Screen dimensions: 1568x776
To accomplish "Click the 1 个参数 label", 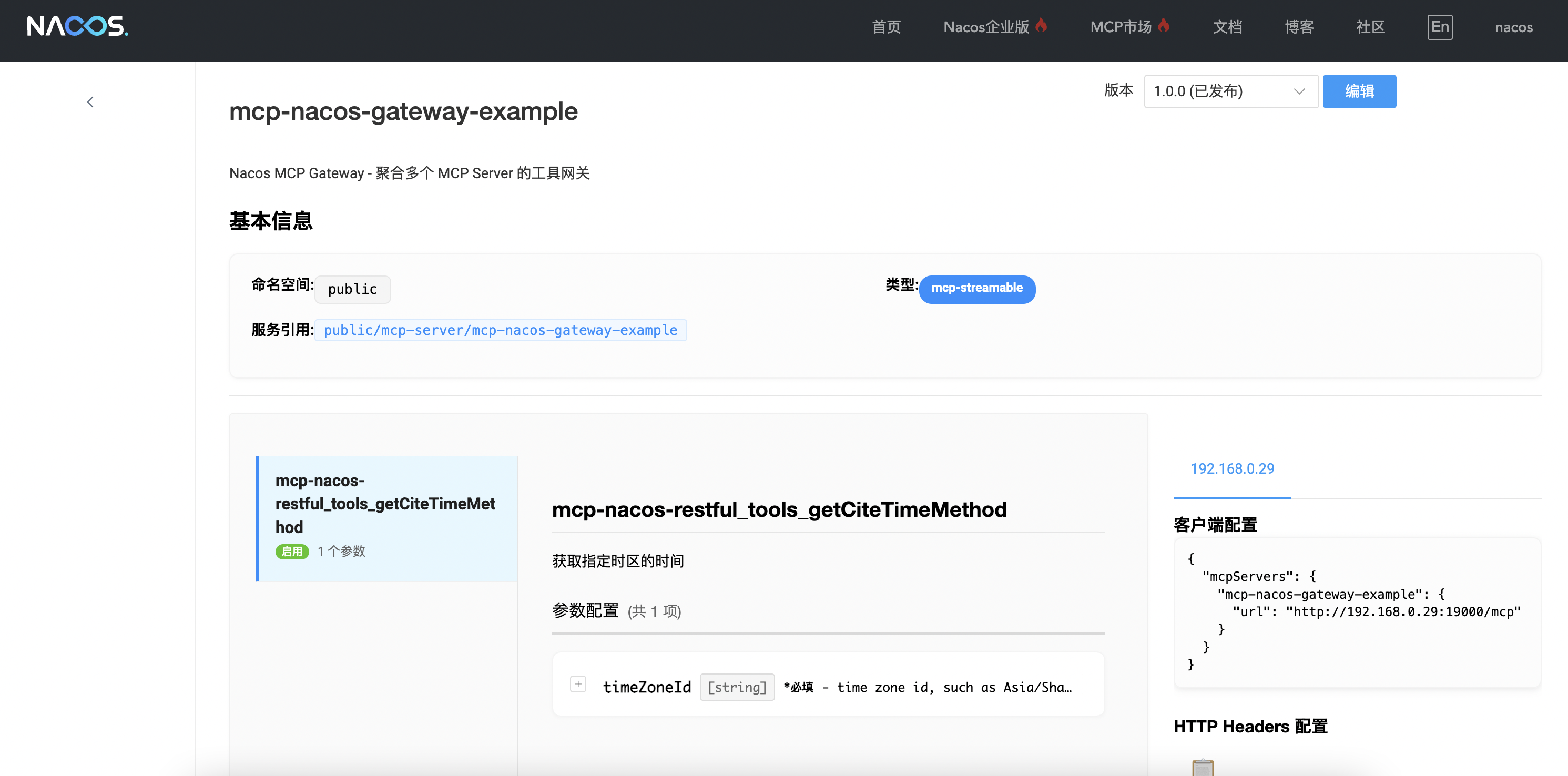I will tap(341, 552).
